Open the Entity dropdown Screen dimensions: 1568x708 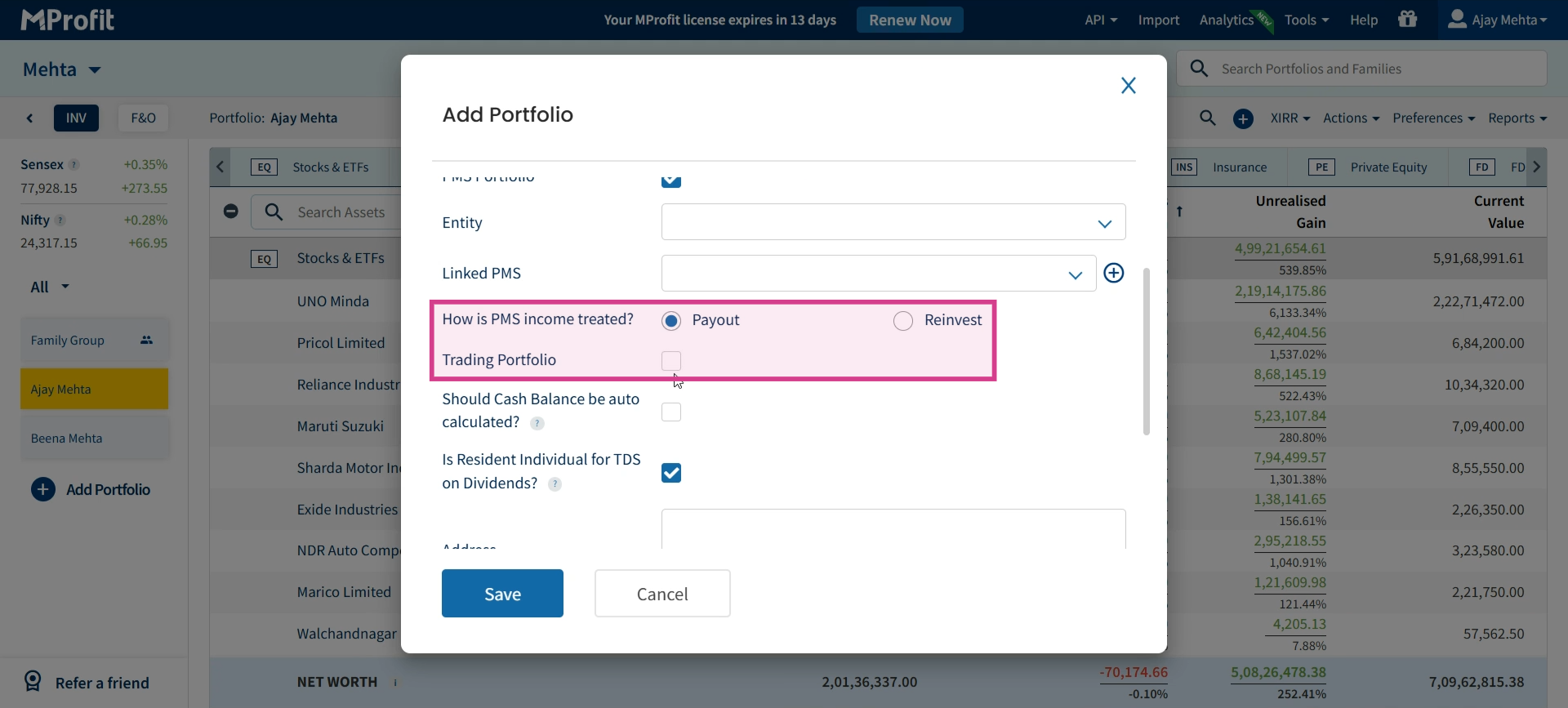(x=893, y=222)
